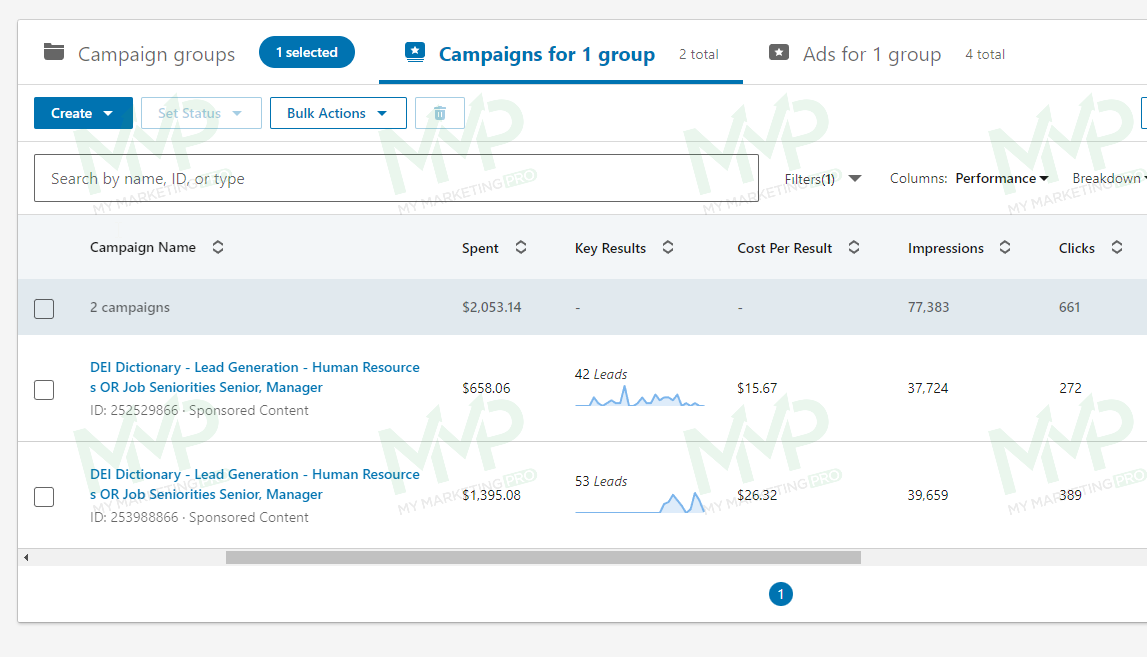Click the Ads for 1 group star icon
The width and height of the screenshot is (1147, 657).
click(779, 53)
